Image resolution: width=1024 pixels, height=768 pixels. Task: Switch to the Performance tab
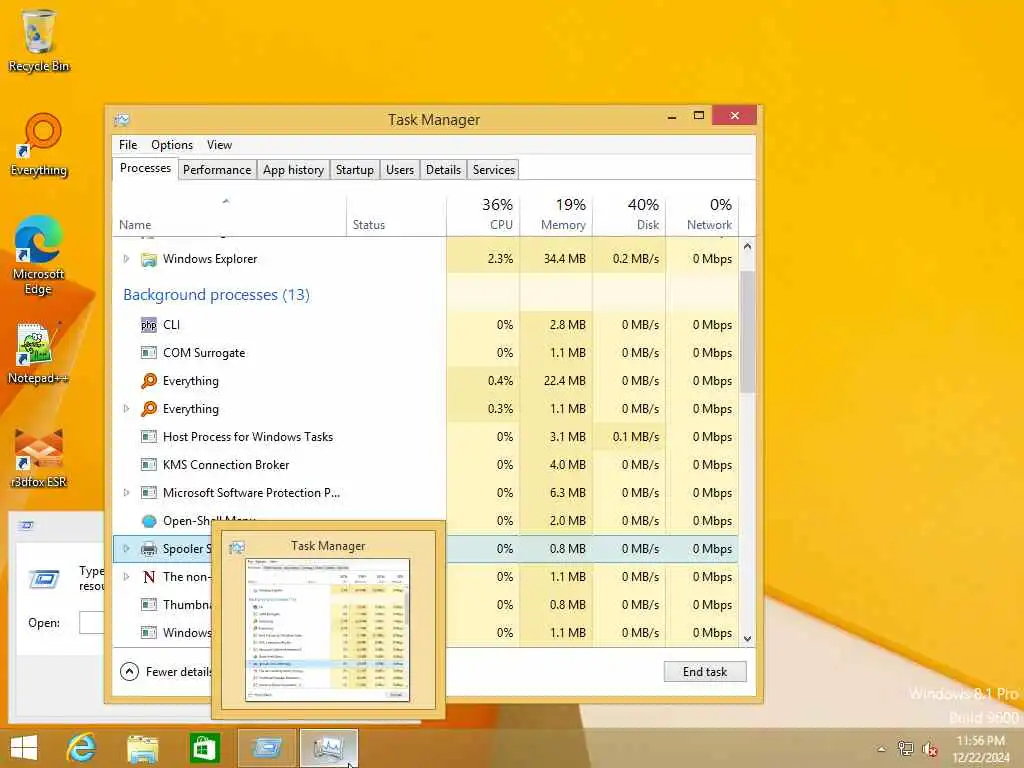[217, 170]
